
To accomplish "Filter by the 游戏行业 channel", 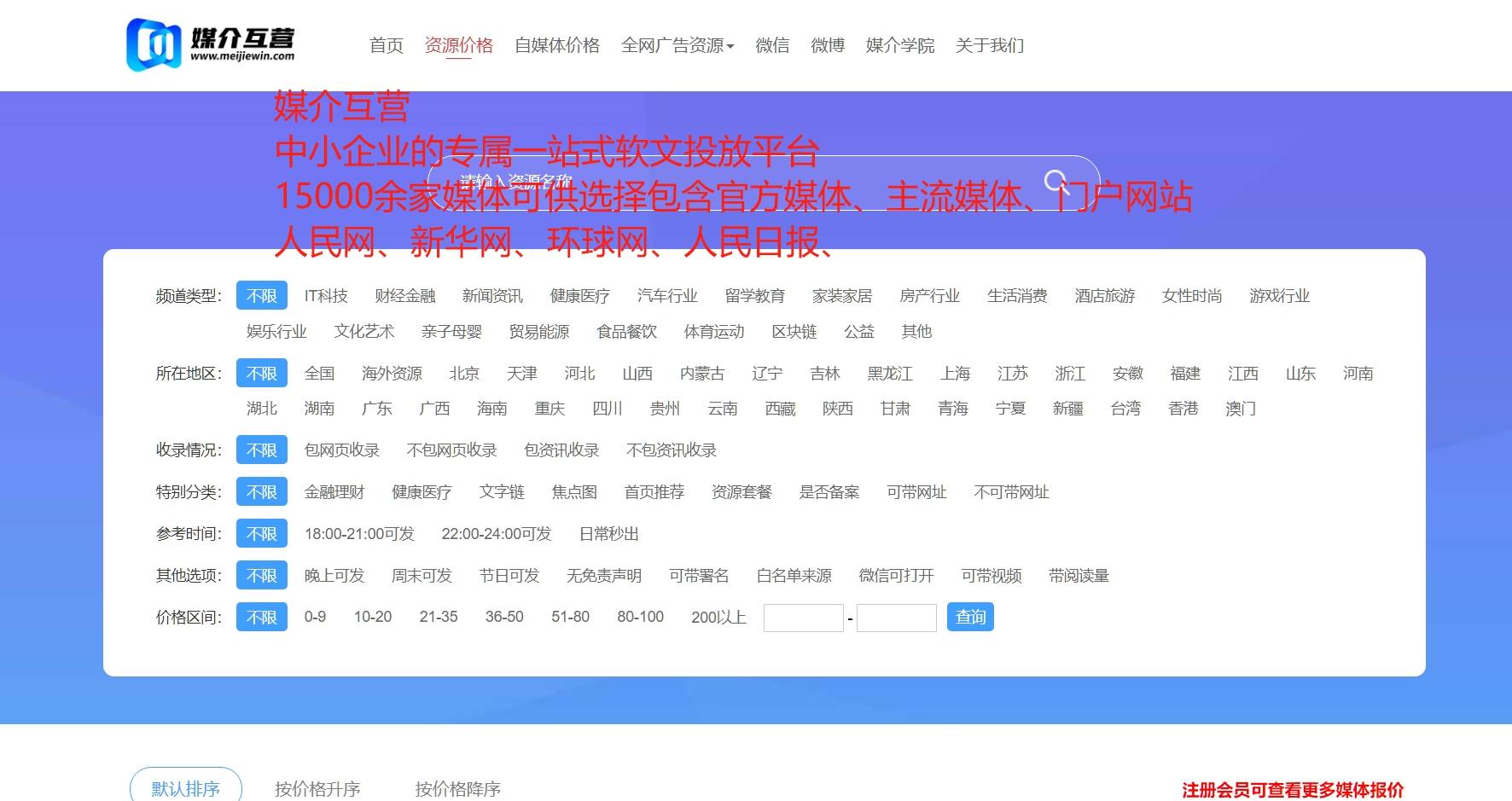I will 1279,296.
